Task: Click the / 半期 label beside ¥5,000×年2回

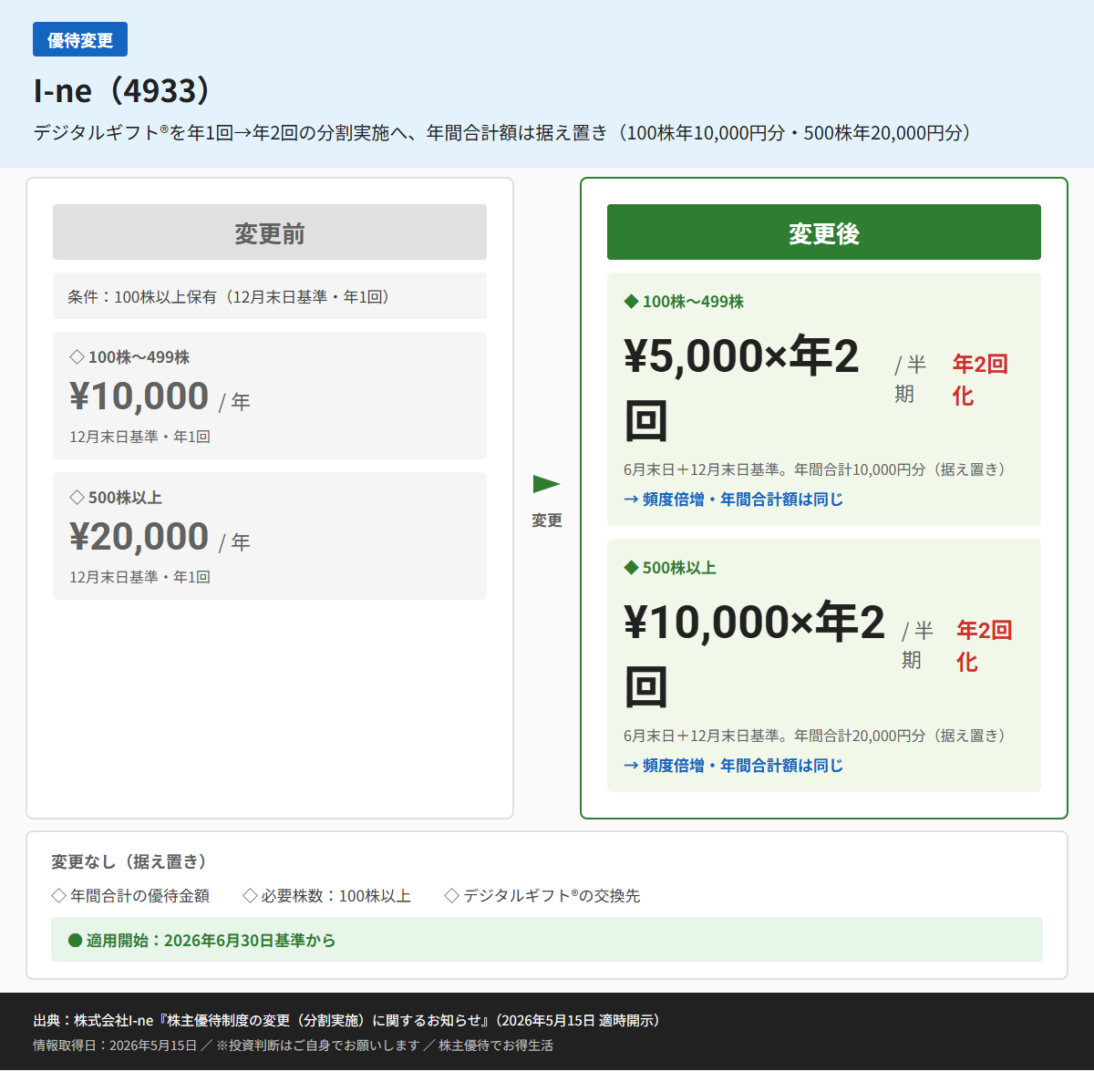Action: pos(911,379)
